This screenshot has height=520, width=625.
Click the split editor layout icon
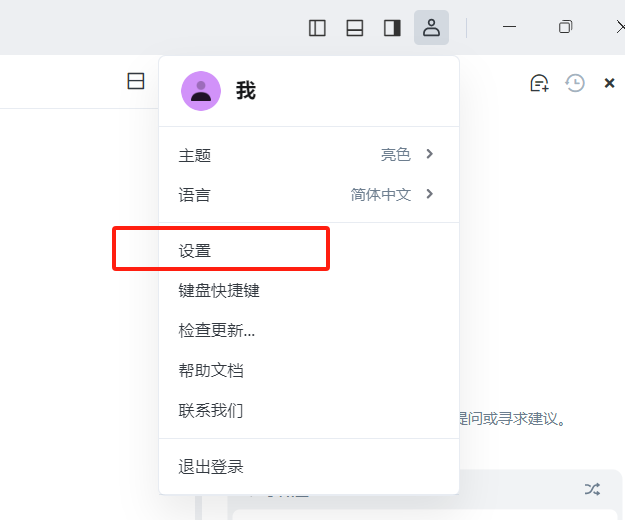click(x=136, y=81)
